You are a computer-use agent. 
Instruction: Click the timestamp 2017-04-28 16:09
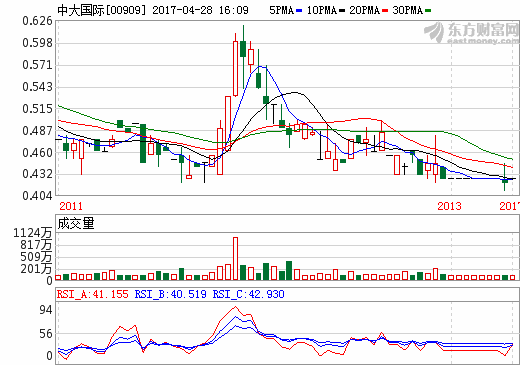(x=200, y=10)
